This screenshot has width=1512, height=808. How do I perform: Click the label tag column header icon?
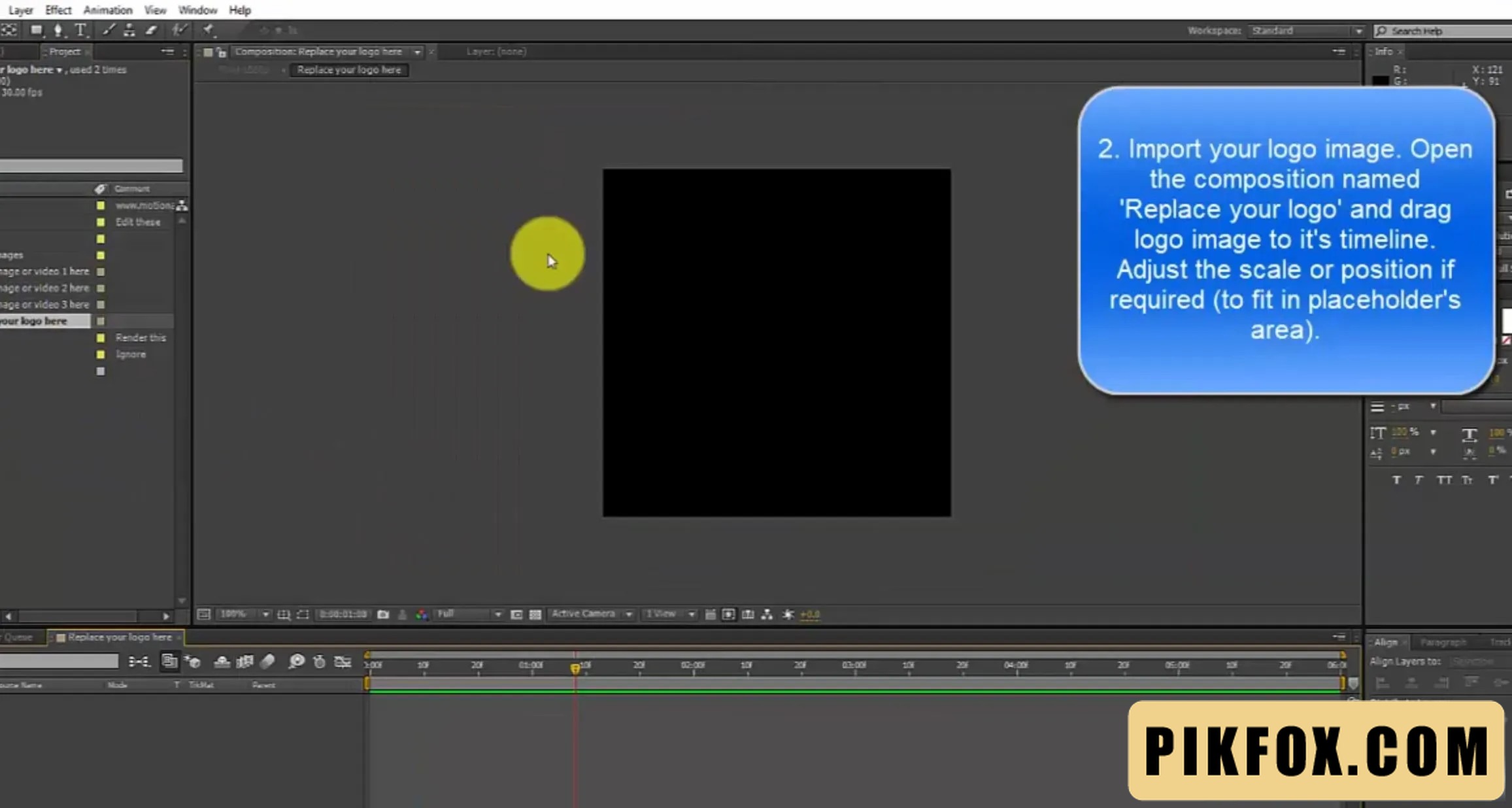pyautogui.click(x=100, y=189)
